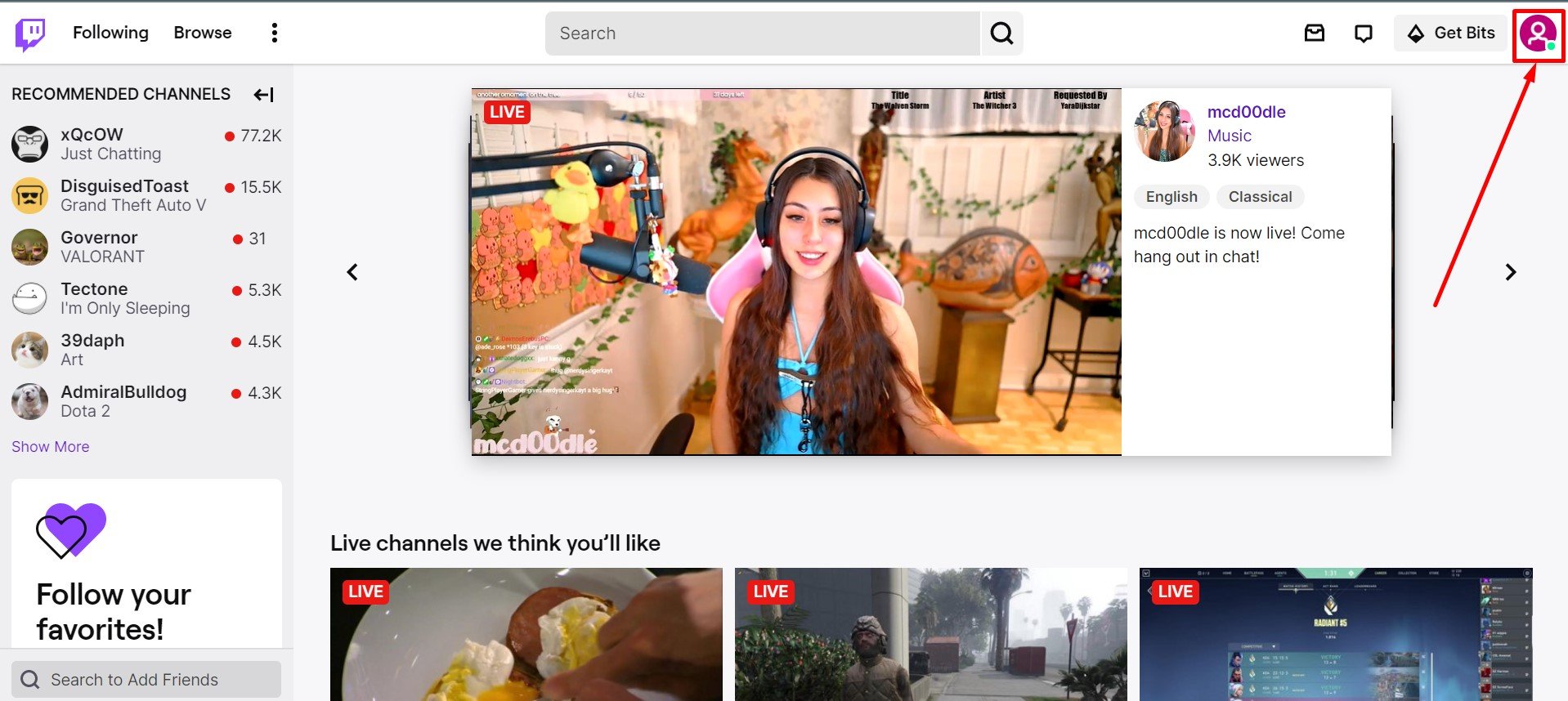Click the 39daph avatar icon
Screen dimensions: 1568x701
click(30, 350)
